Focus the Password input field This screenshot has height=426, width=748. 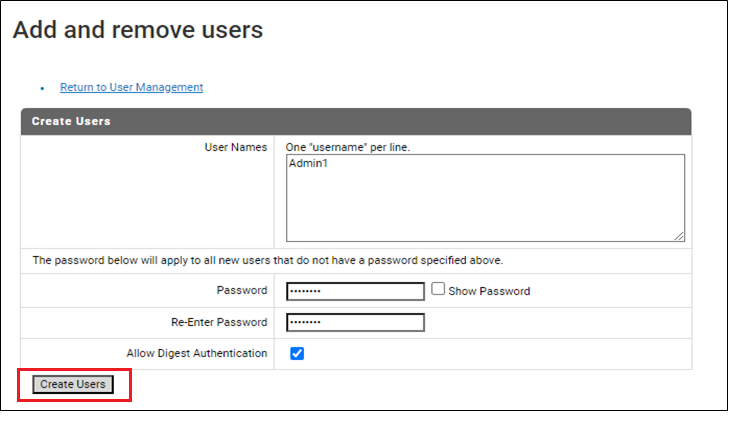point(355,291)
